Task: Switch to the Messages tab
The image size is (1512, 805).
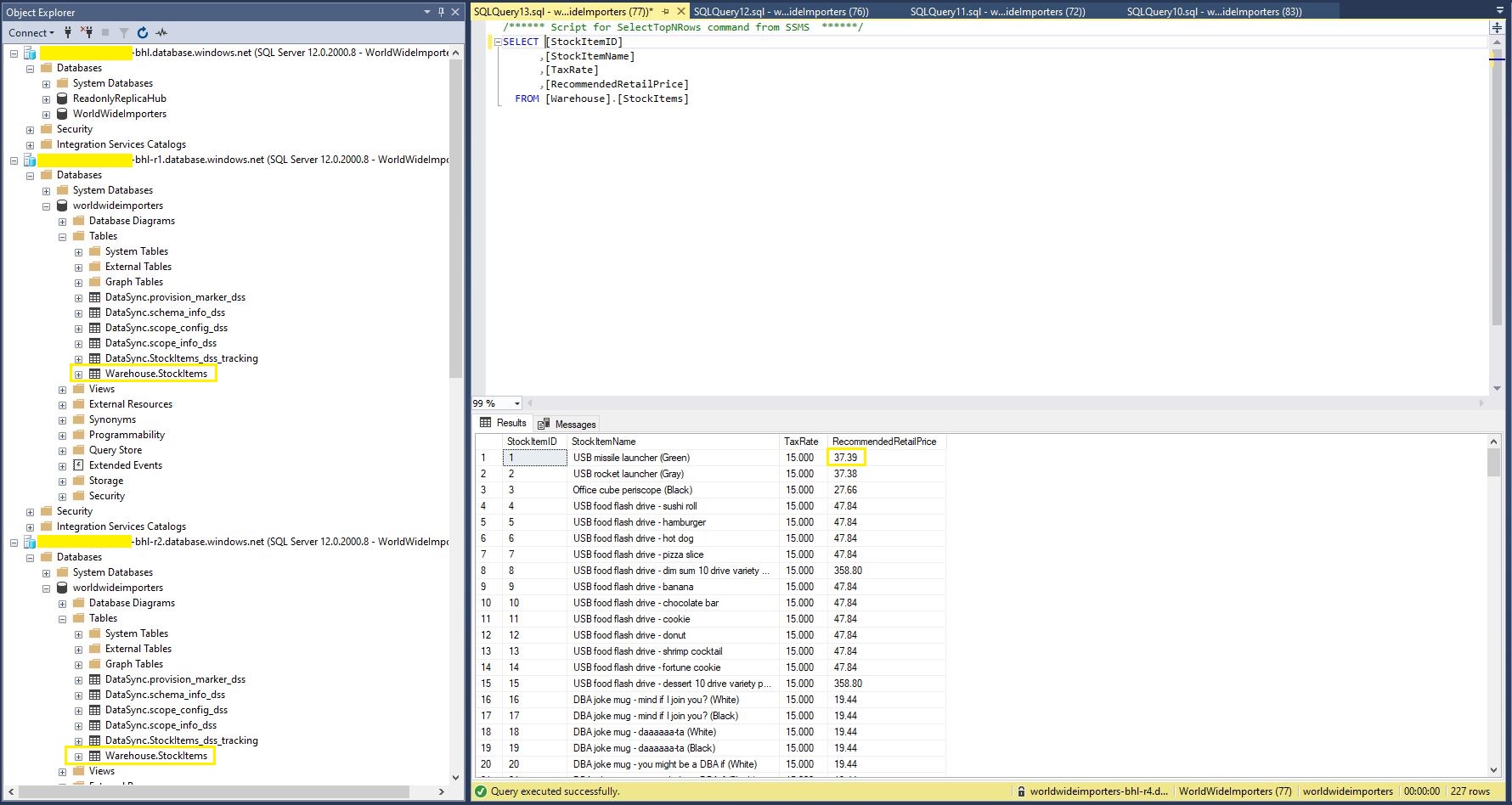Action: click(x=567, y=424)
